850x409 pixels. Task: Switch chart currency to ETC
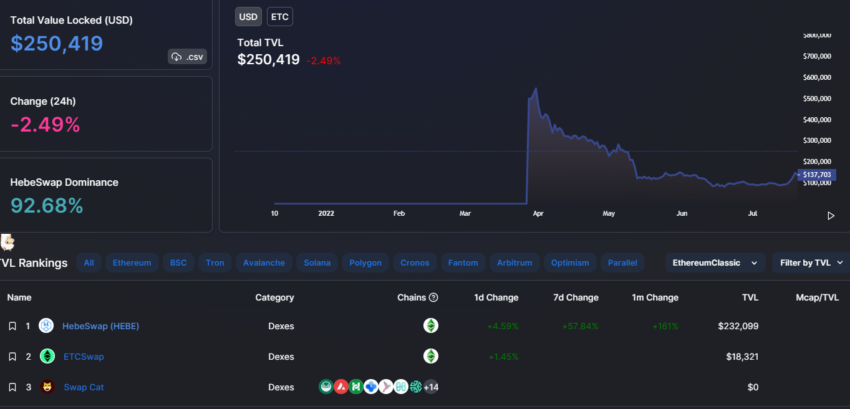(x=280, y=16)
